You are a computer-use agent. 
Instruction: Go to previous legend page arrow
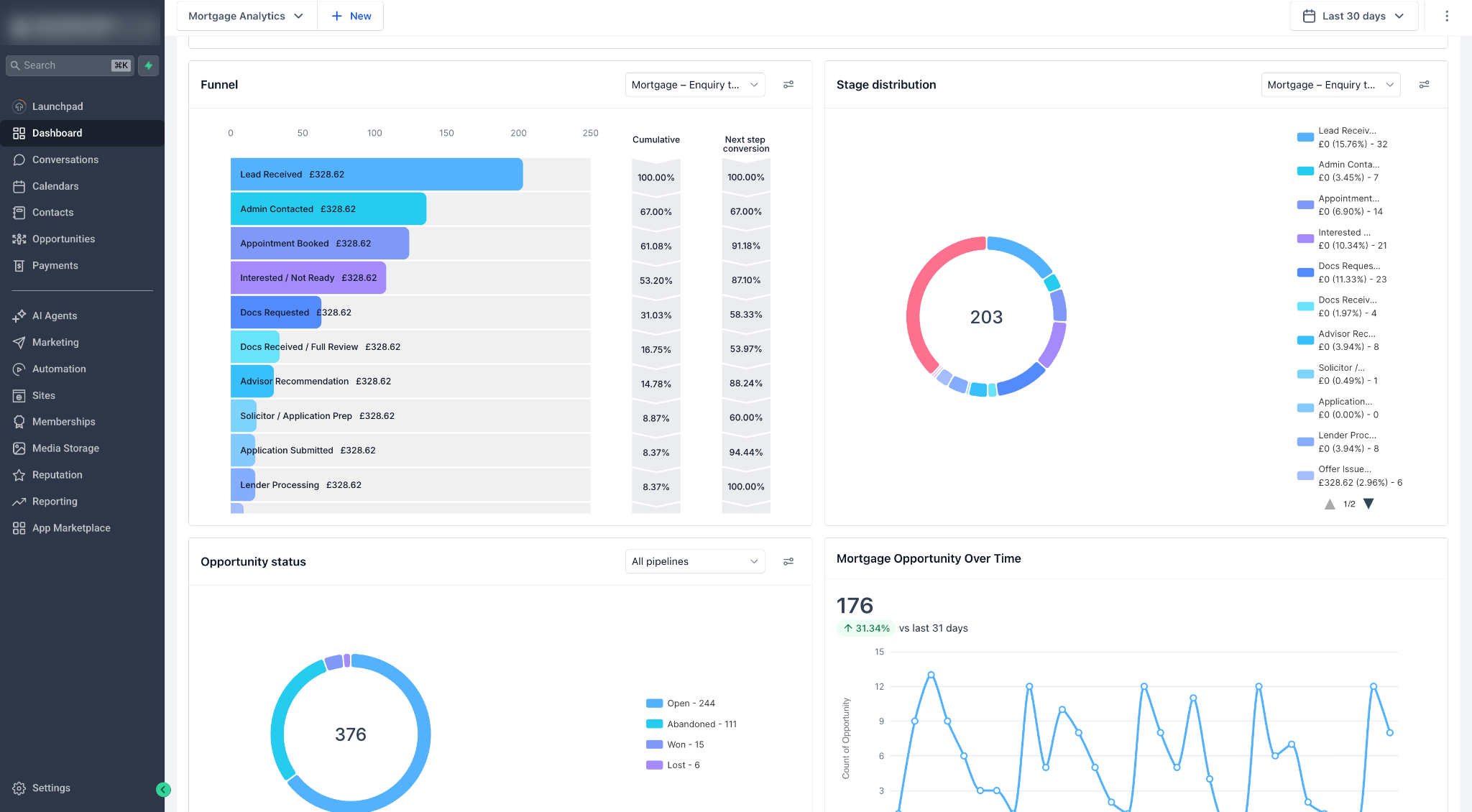pos(1330,504)
